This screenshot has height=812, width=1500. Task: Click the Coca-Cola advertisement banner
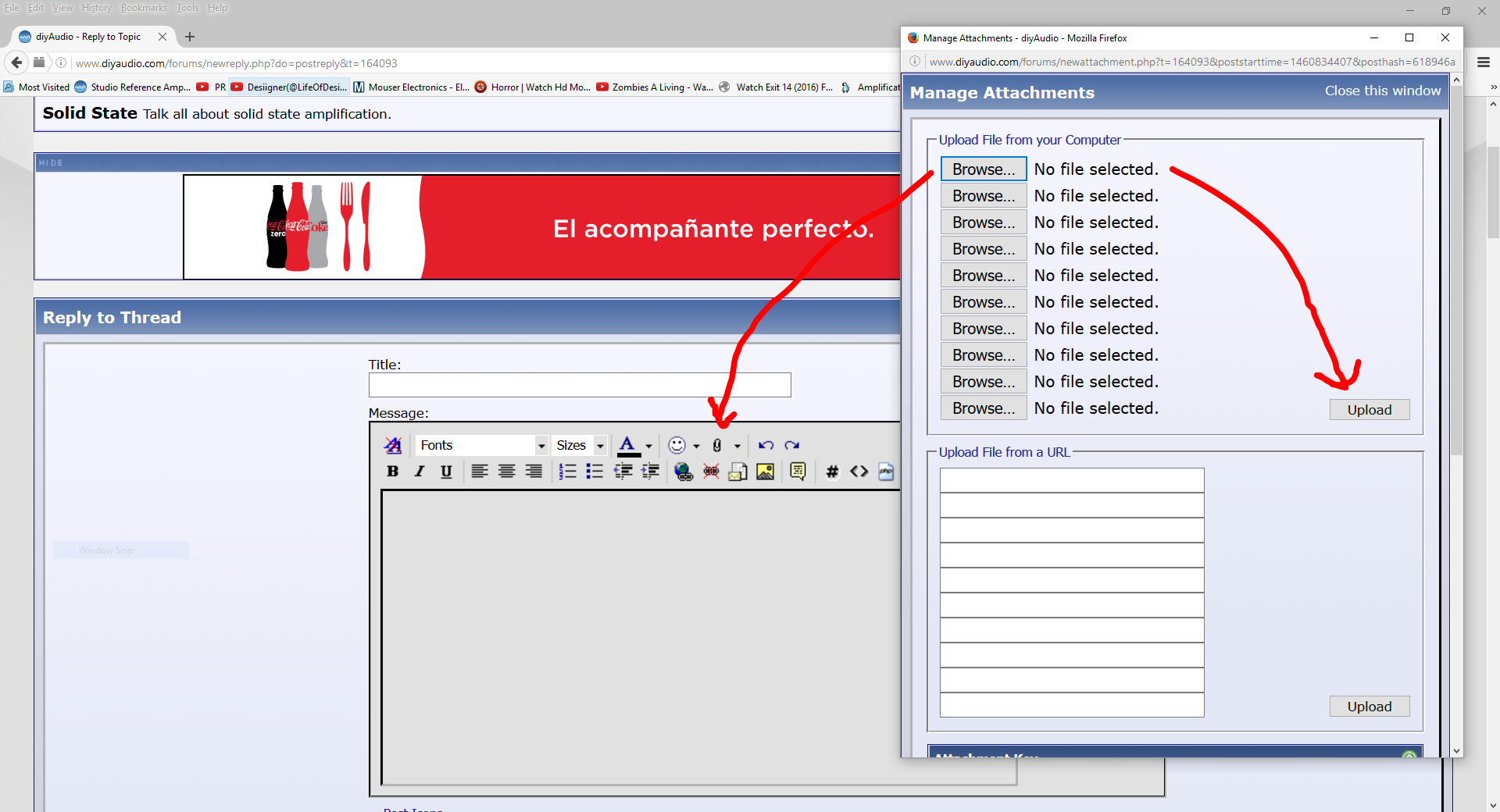pos(542,227)
